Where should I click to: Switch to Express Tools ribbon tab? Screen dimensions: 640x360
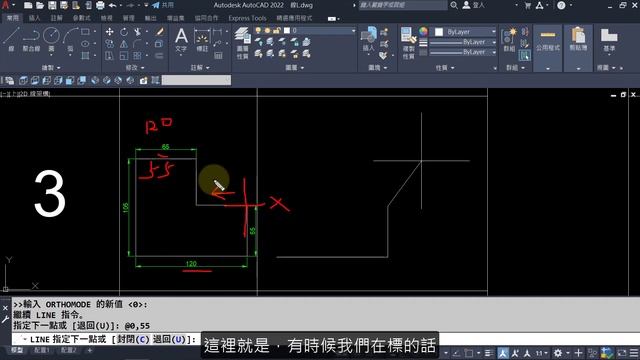click(247, 18)
